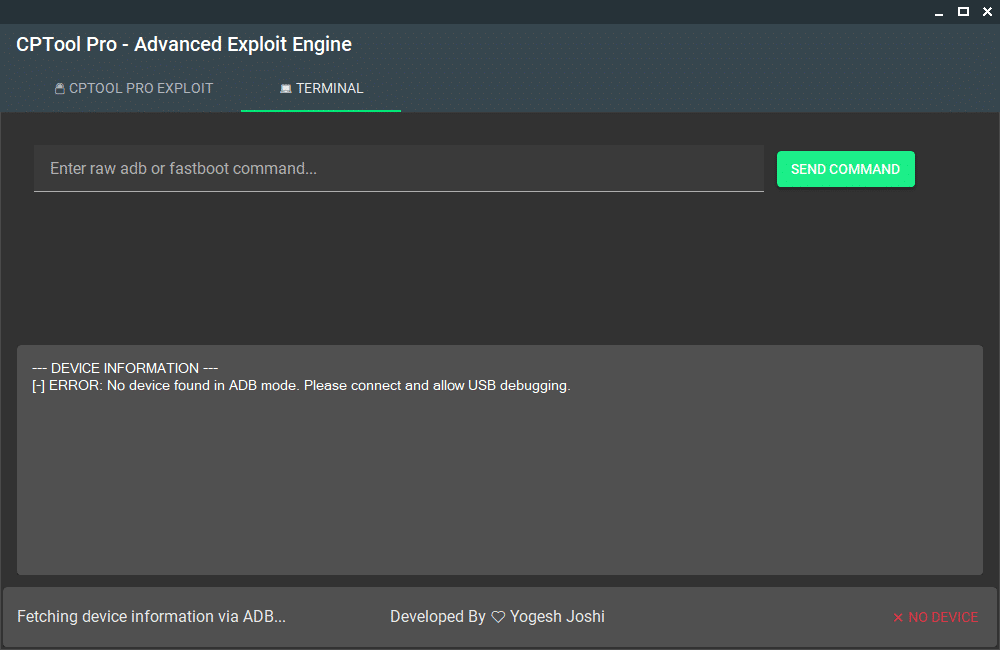Click the lock icon on CPTOOL PRO EXPLOIT tab

(58, 88)
